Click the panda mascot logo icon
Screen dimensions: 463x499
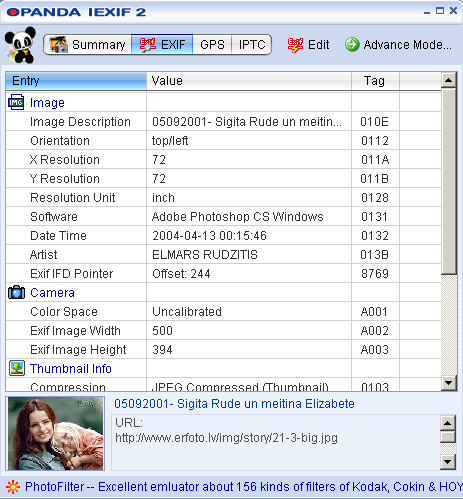[20, 45]
